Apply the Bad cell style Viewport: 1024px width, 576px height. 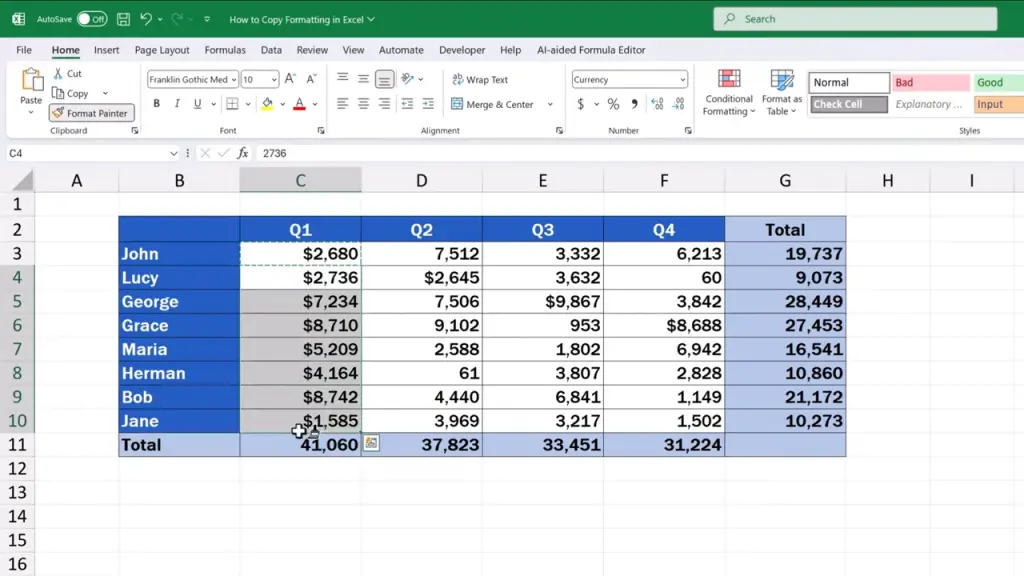(931, 83)
